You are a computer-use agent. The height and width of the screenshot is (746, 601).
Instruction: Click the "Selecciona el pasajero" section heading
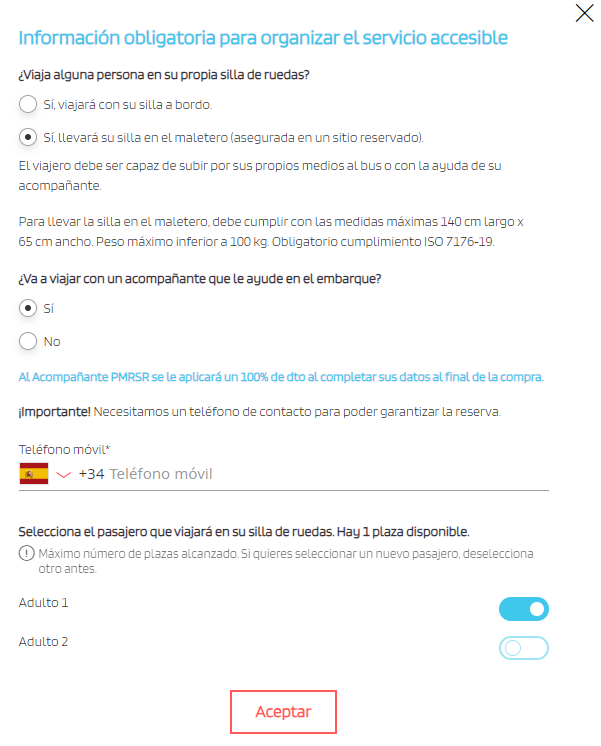244,531
